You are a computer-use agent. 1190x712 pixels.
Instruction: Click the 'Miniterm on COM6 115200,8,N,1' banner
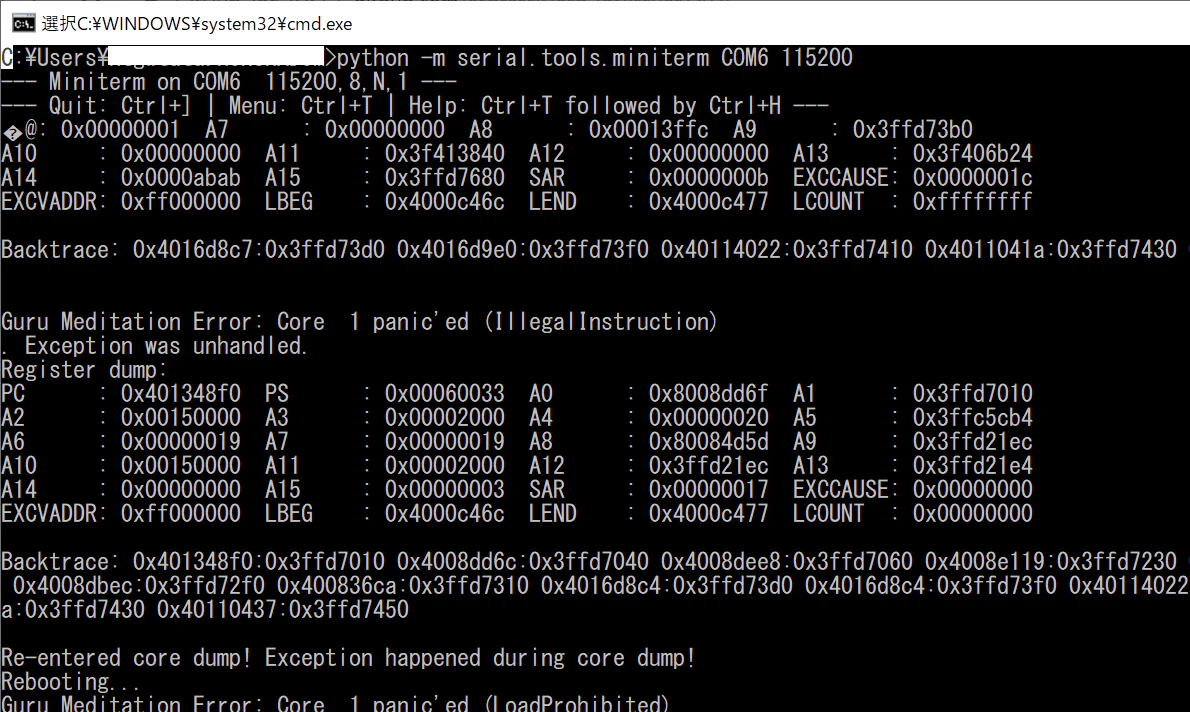coord(228,82)
